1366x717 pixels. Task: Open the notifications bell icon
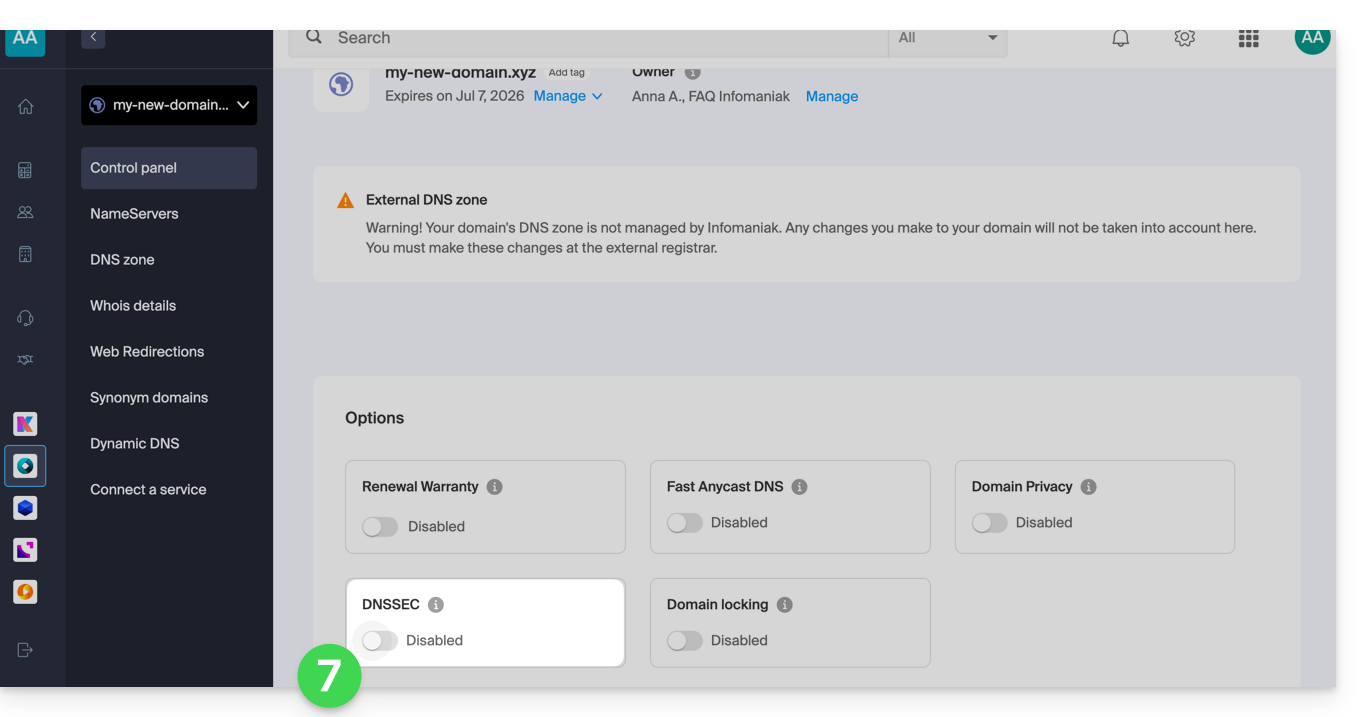[1121, 38]
